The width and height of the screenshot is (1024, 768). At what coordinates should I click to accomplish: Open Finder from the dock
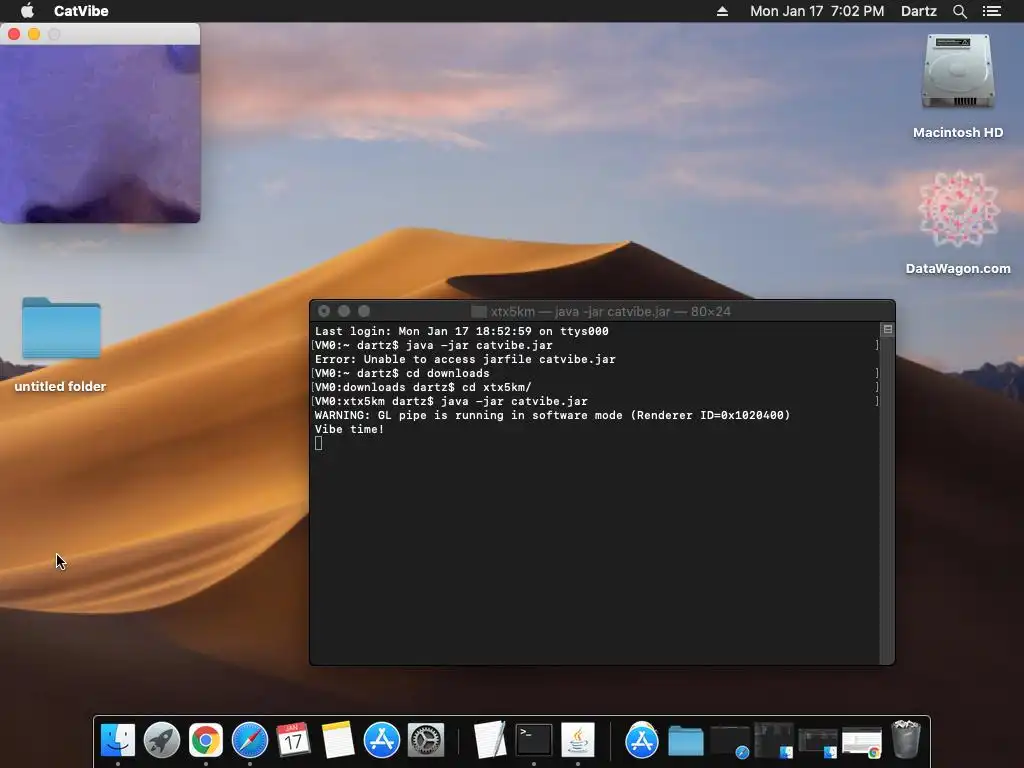pyautogui.click(x=118, y=741)
